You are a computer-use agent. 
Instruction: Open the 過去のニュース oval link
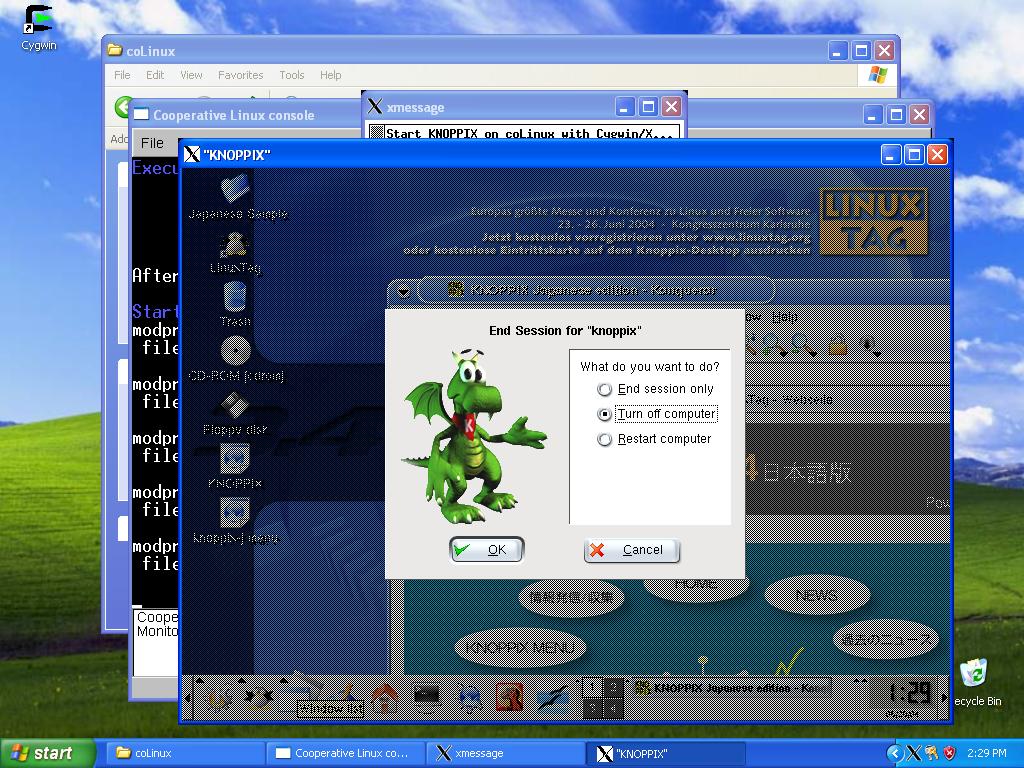tap(886, 639)
